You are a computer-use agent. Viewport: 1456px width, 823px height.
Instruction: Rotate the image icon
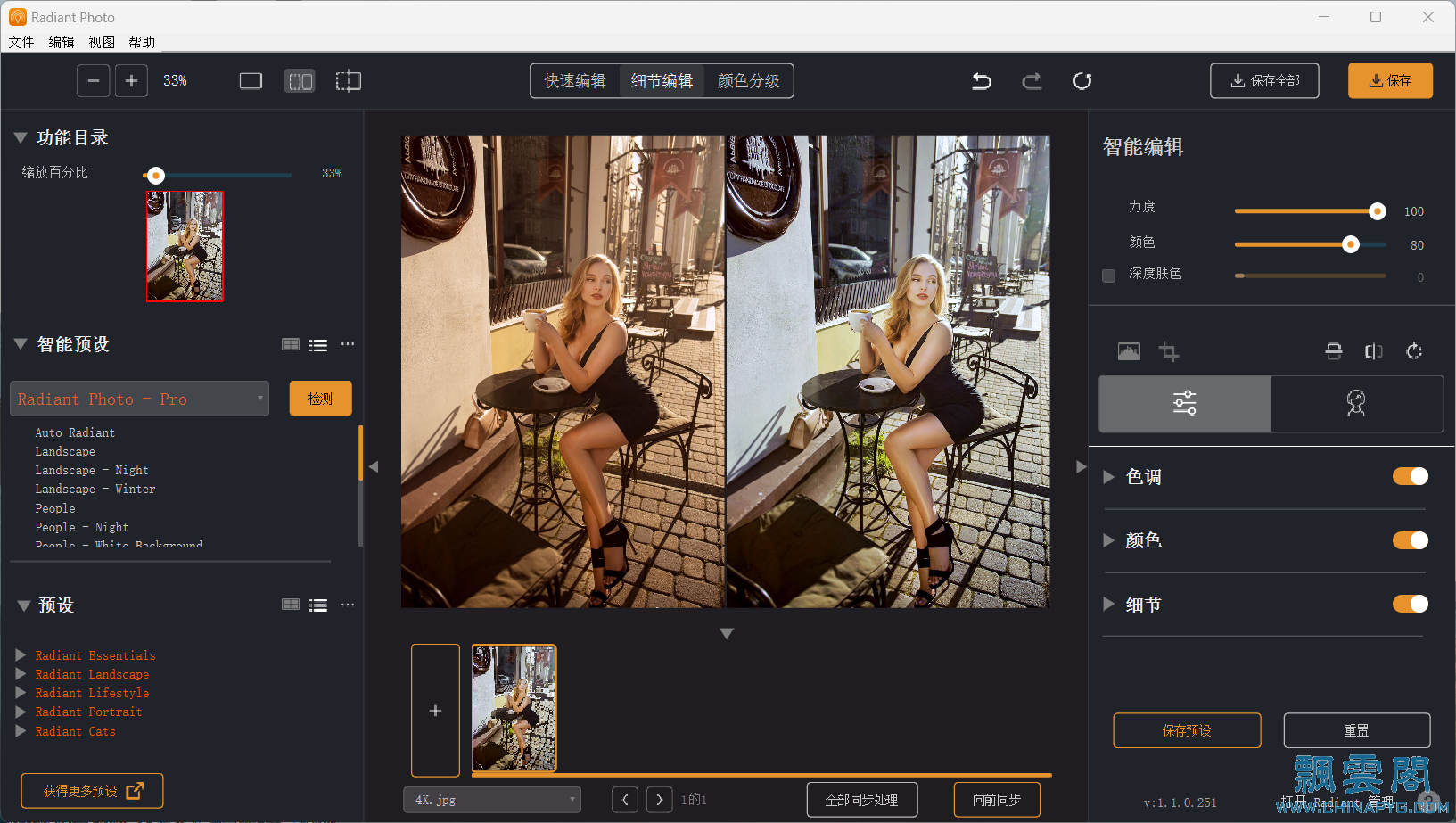tap(1414, 351)
